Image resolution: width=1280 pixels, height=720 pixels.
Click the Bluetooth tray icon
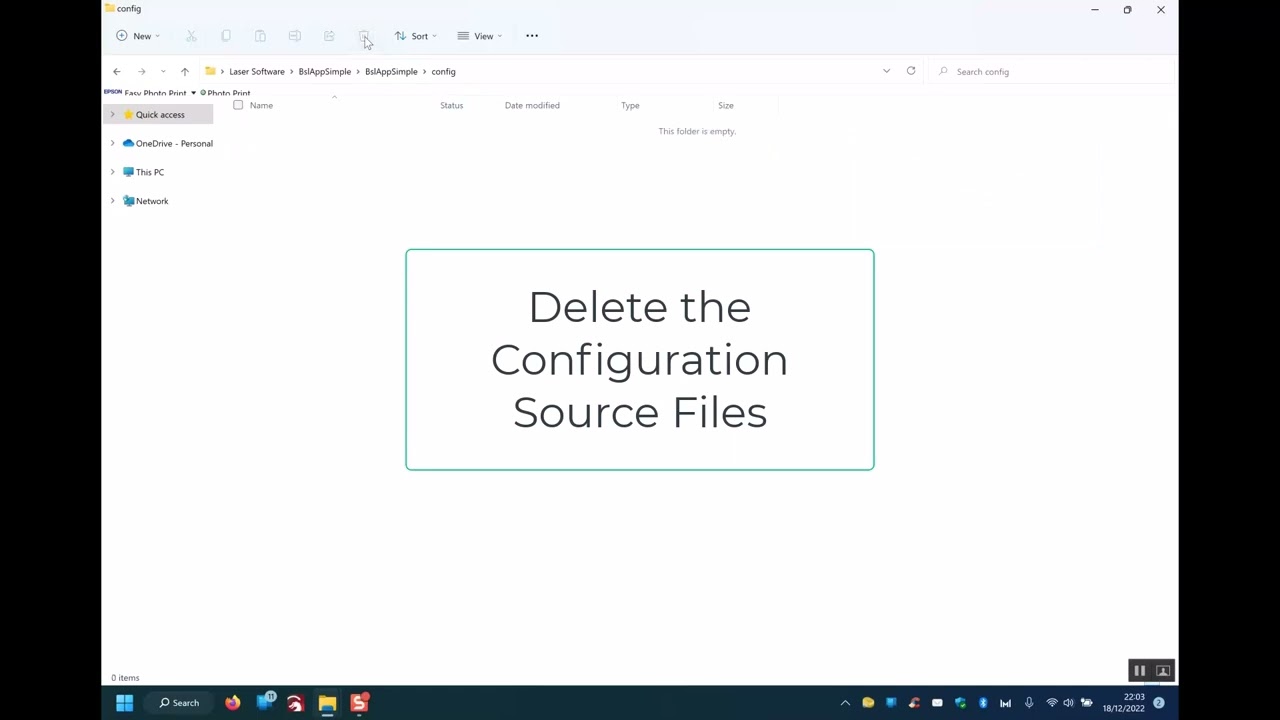click(x=983, y=703)
